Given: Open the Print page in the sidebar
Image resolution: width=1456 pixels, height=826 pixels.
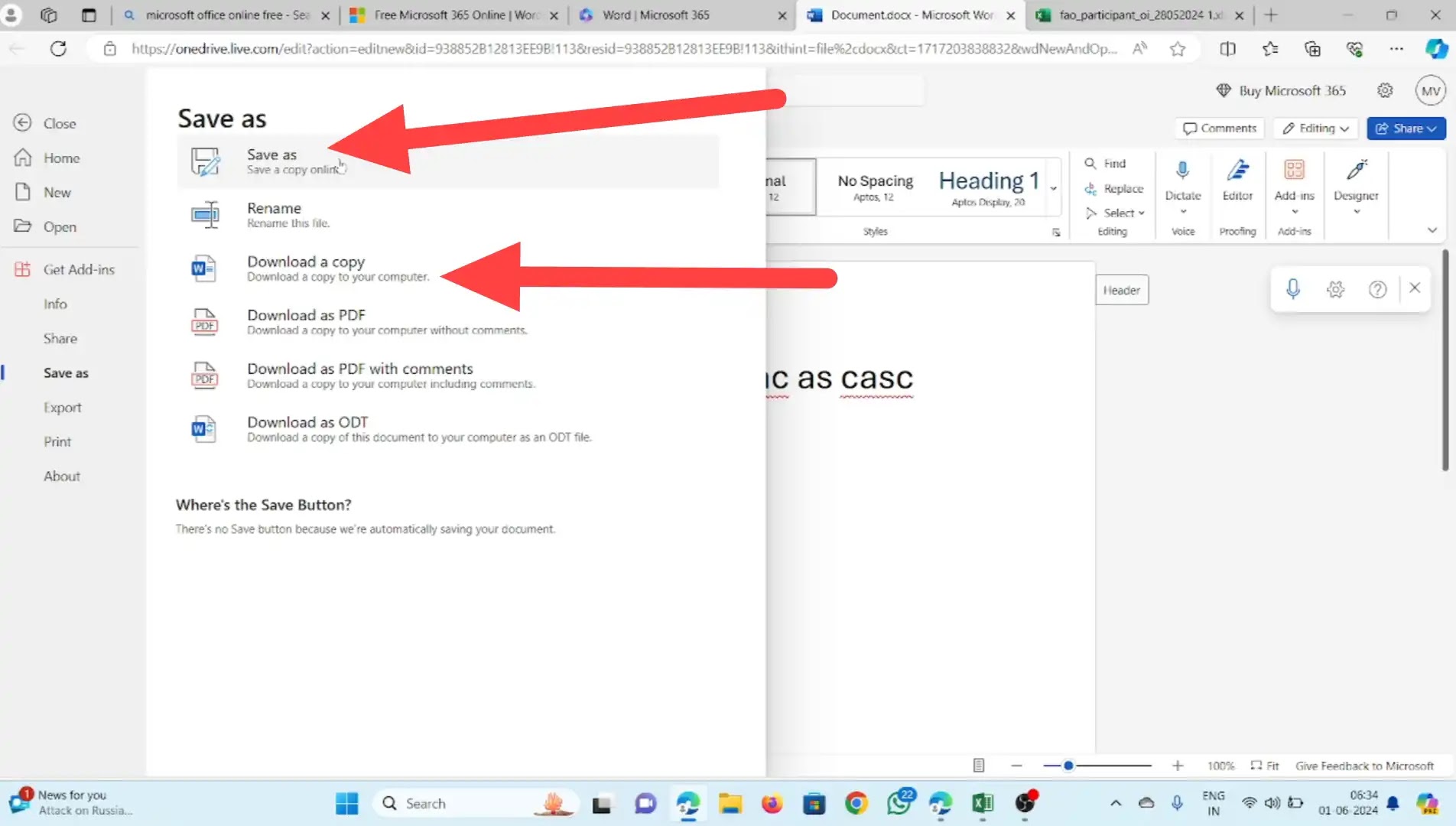Looking at the screenshot, I should coord(57,441).
